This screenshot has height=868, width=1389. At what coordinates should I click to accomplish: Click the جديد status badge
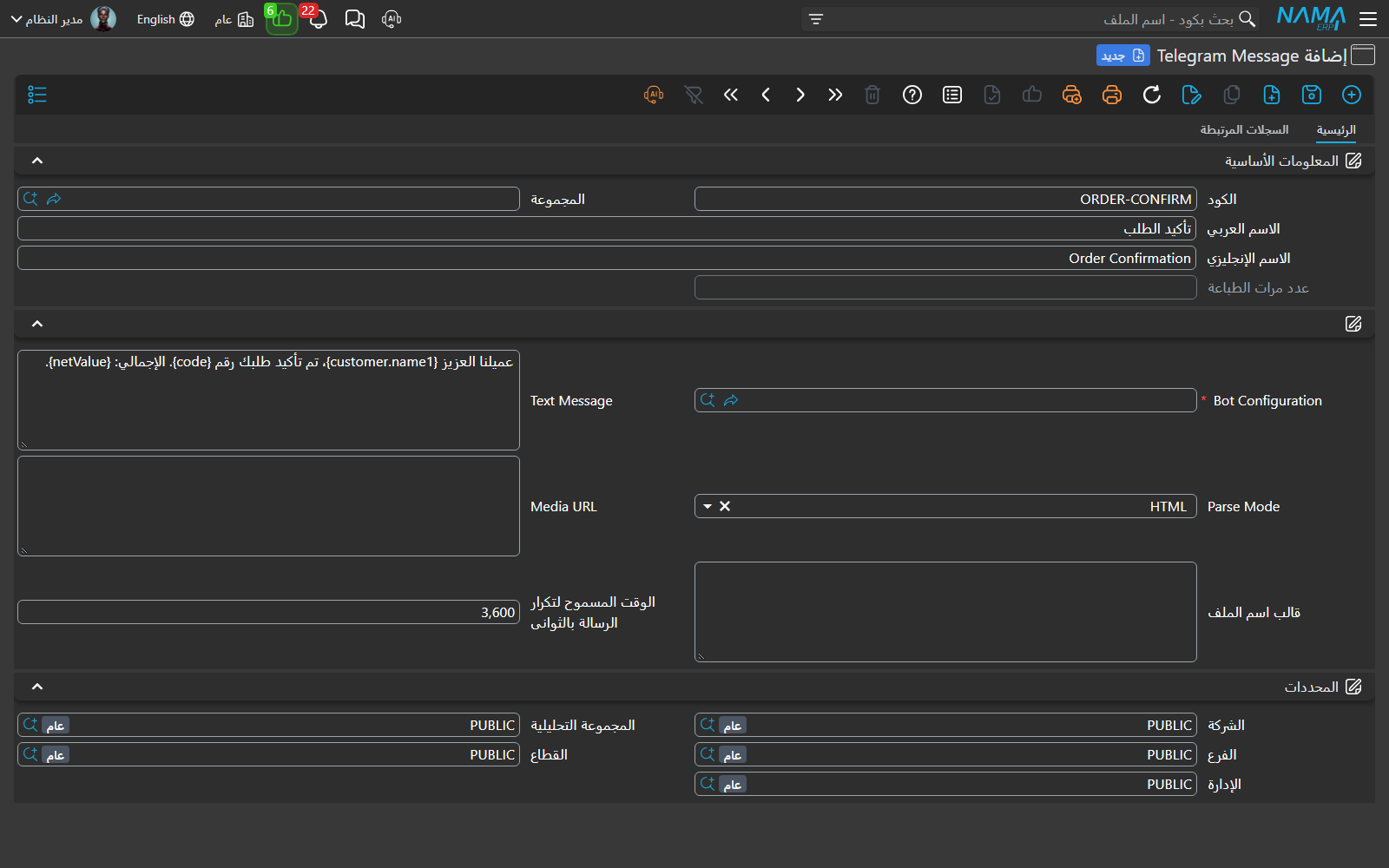1122,56
